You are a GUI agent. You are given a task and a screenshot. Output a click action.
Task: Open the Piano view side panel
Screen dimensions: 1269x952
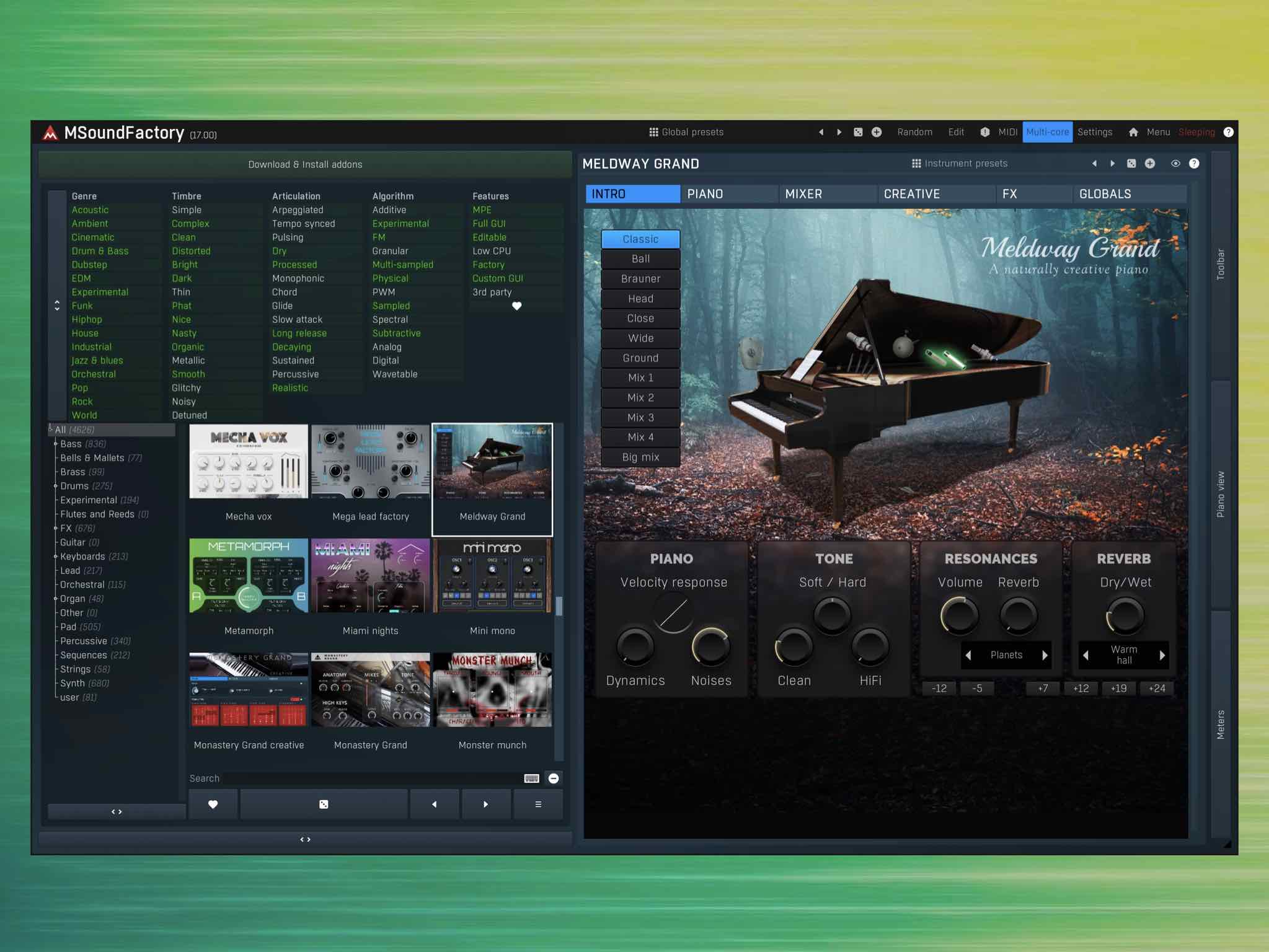tap(1220, 494)
